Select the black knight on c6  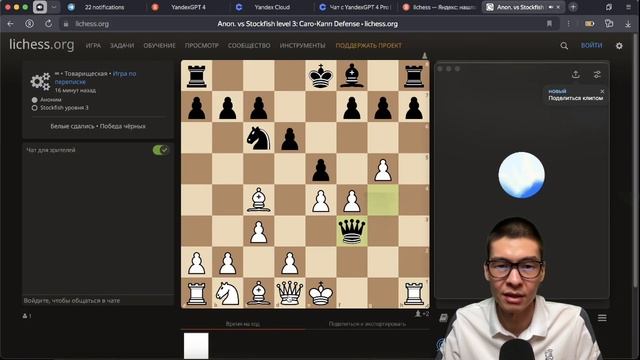click(258, 138)
